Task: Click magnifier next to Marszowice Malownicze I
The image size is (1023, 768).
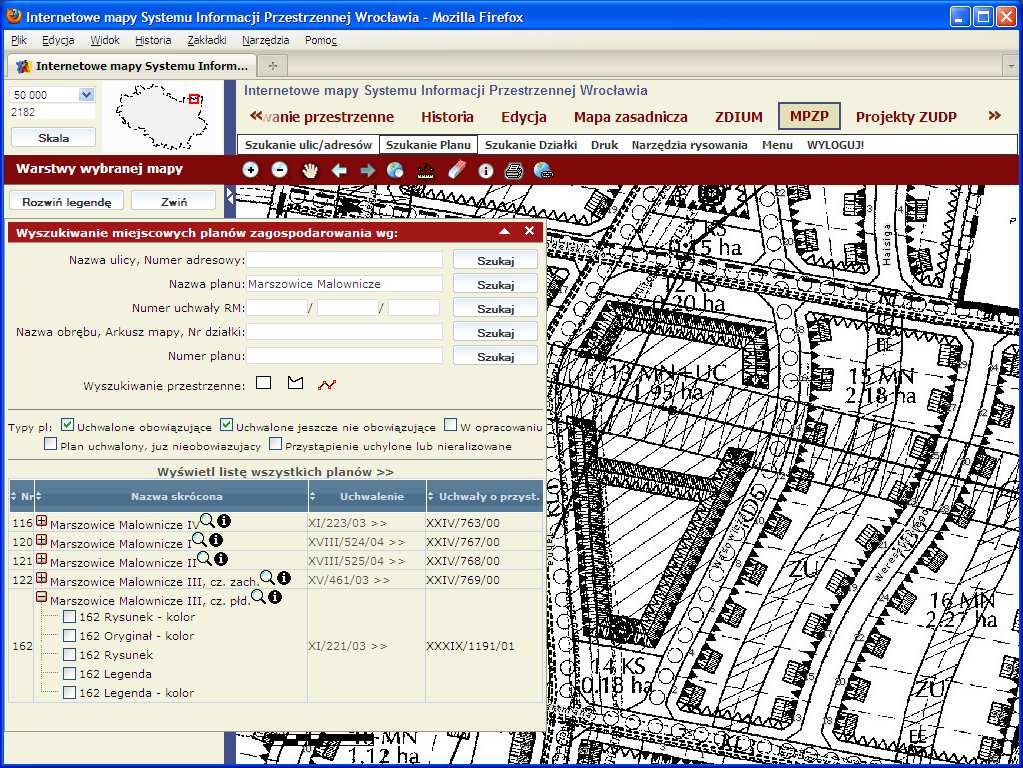Action: 200,539
